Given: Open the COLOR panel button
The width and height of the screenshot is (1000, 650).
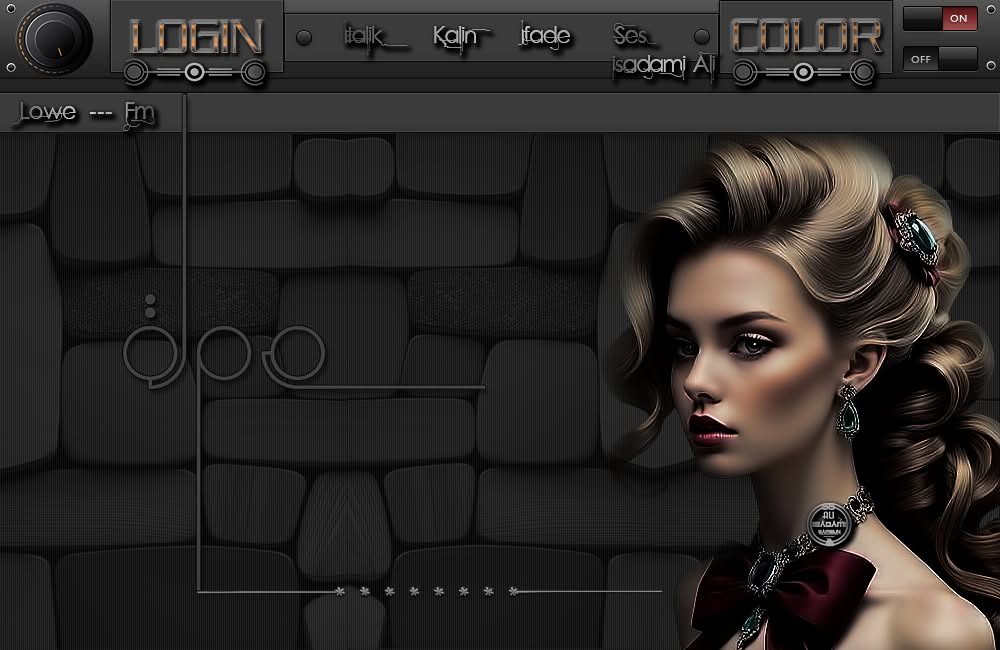Looking at the screenshot, I should pyautogui.click(x=806, y=36).
